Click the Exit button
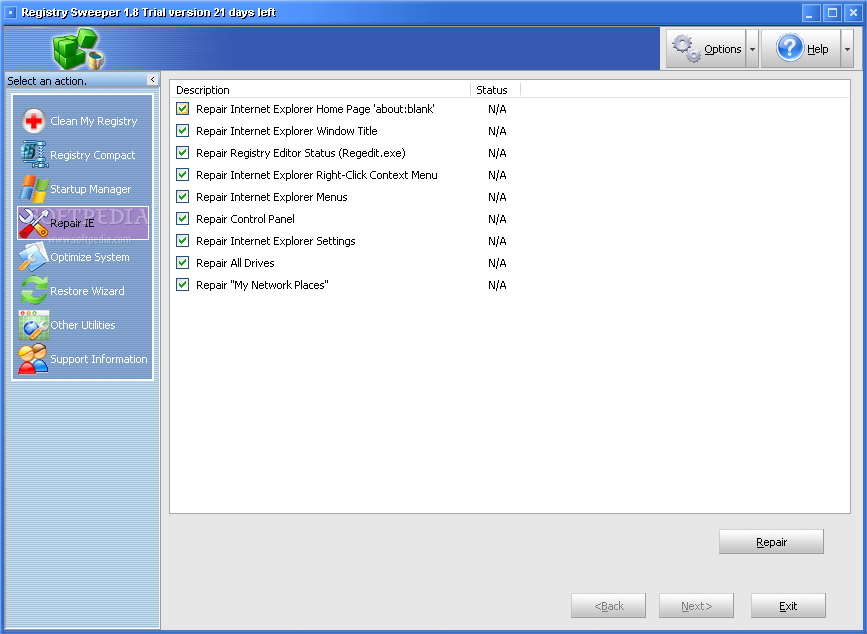The height and width of the screenshot is (634, 867). (788, 606)
